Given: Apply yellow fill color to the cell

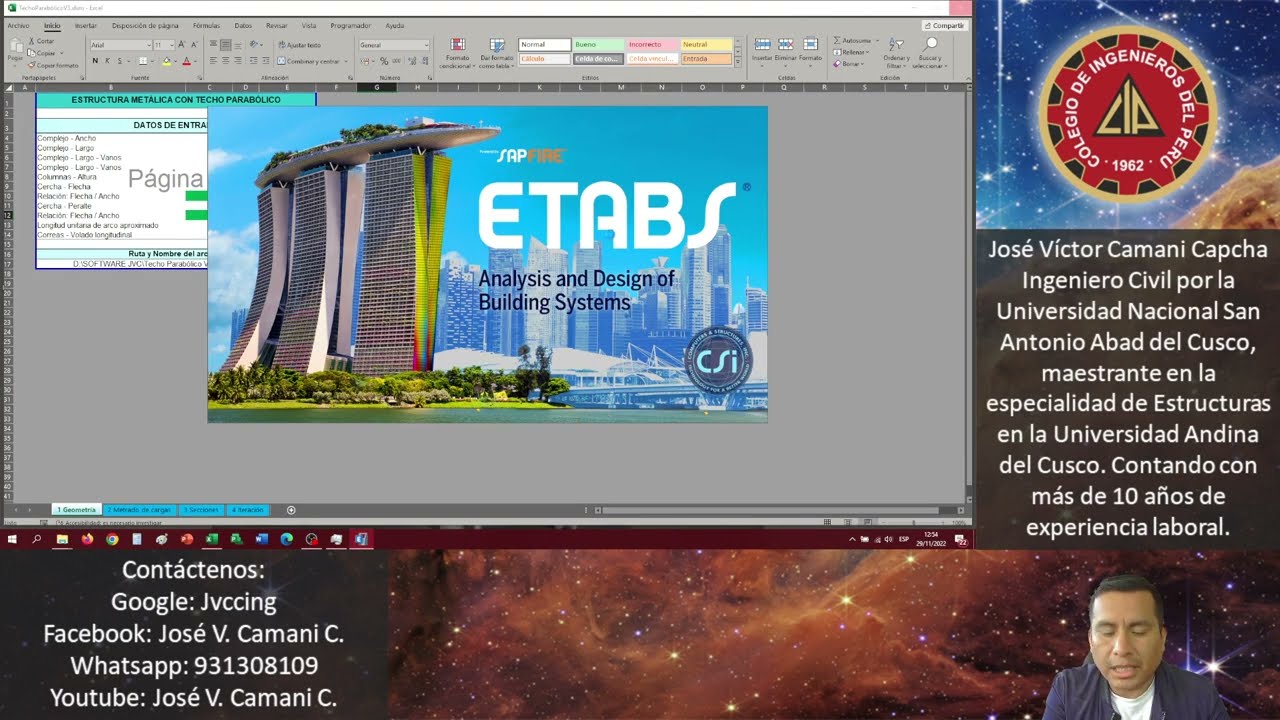Looking at the screenshot, I should (x=166, y=61).
